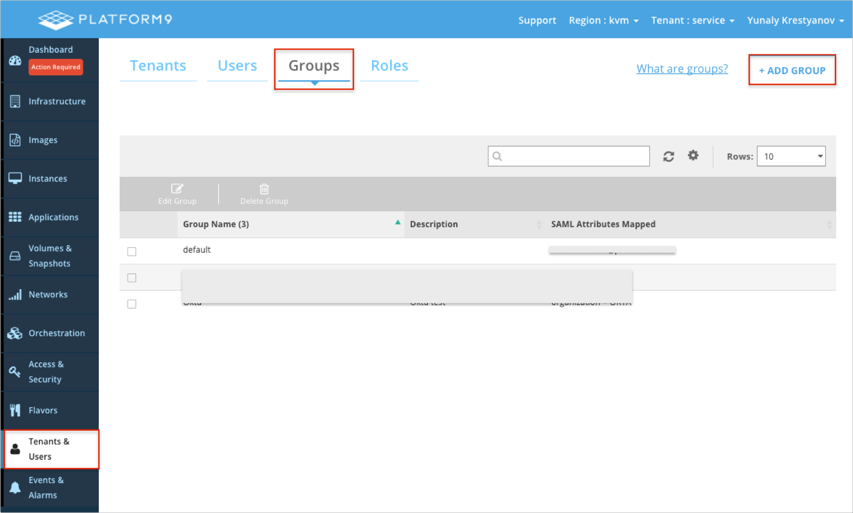
Task: Expand the Region kvm dropdown
Action: [x=603, y=20]
